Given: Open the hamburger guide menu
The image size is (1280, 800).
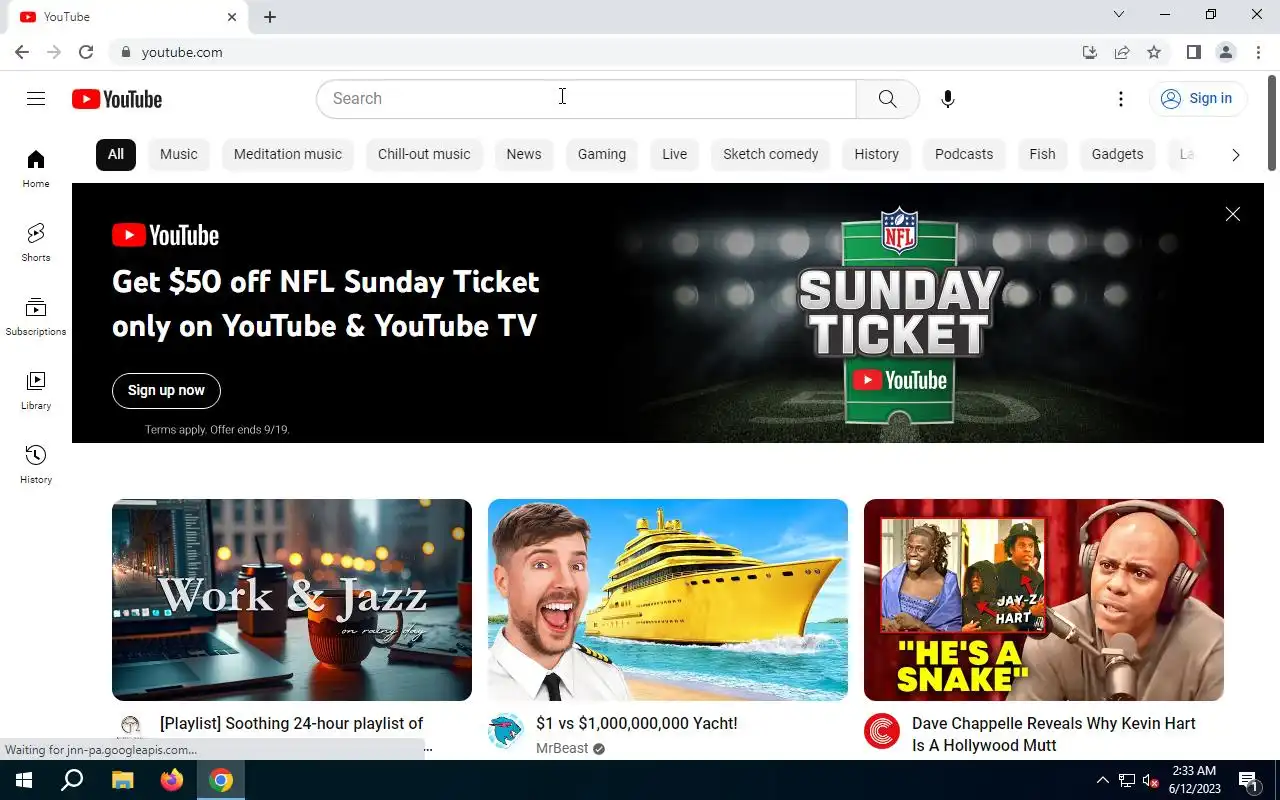Looking at the screenshot, I should [x=36, y=99].
